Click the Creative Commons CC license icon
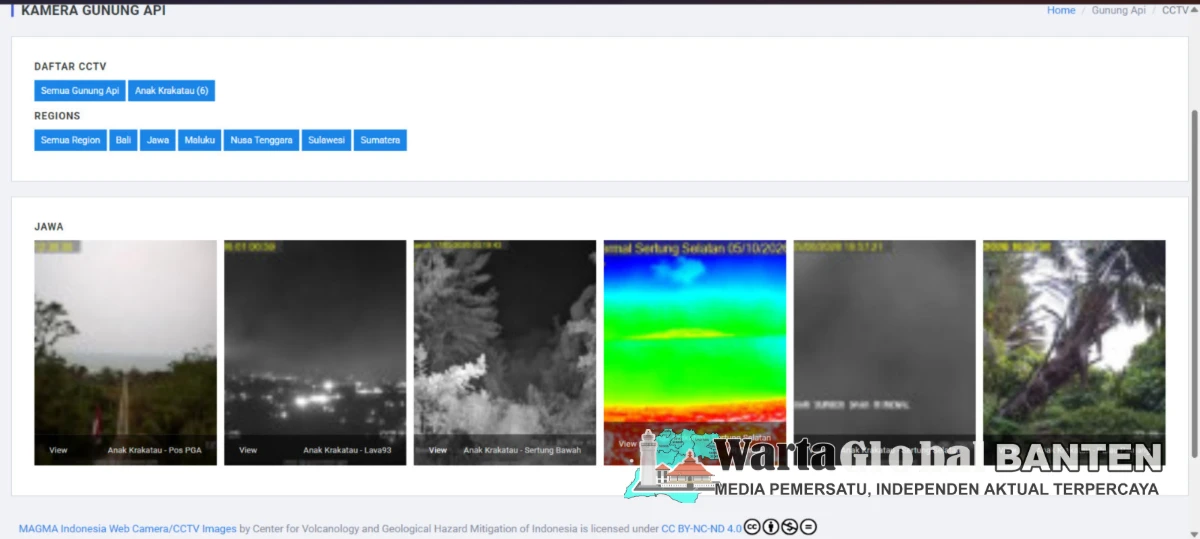Screen dimensions: 1200x539 coord(752,527)
